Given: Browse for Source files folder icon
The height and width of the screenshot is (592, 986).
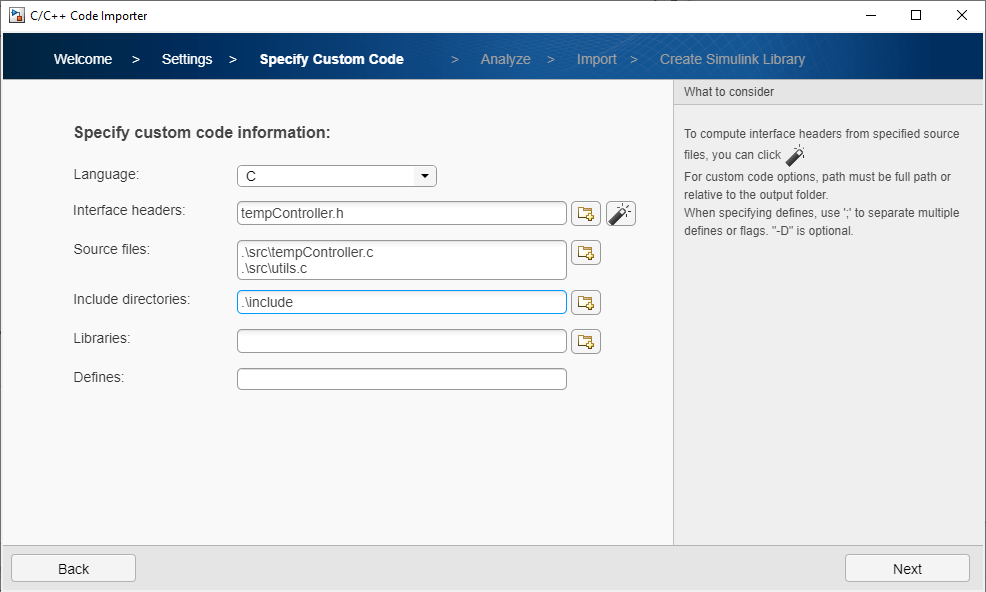Looking at the screenshot, I should [x=586, y=253].
